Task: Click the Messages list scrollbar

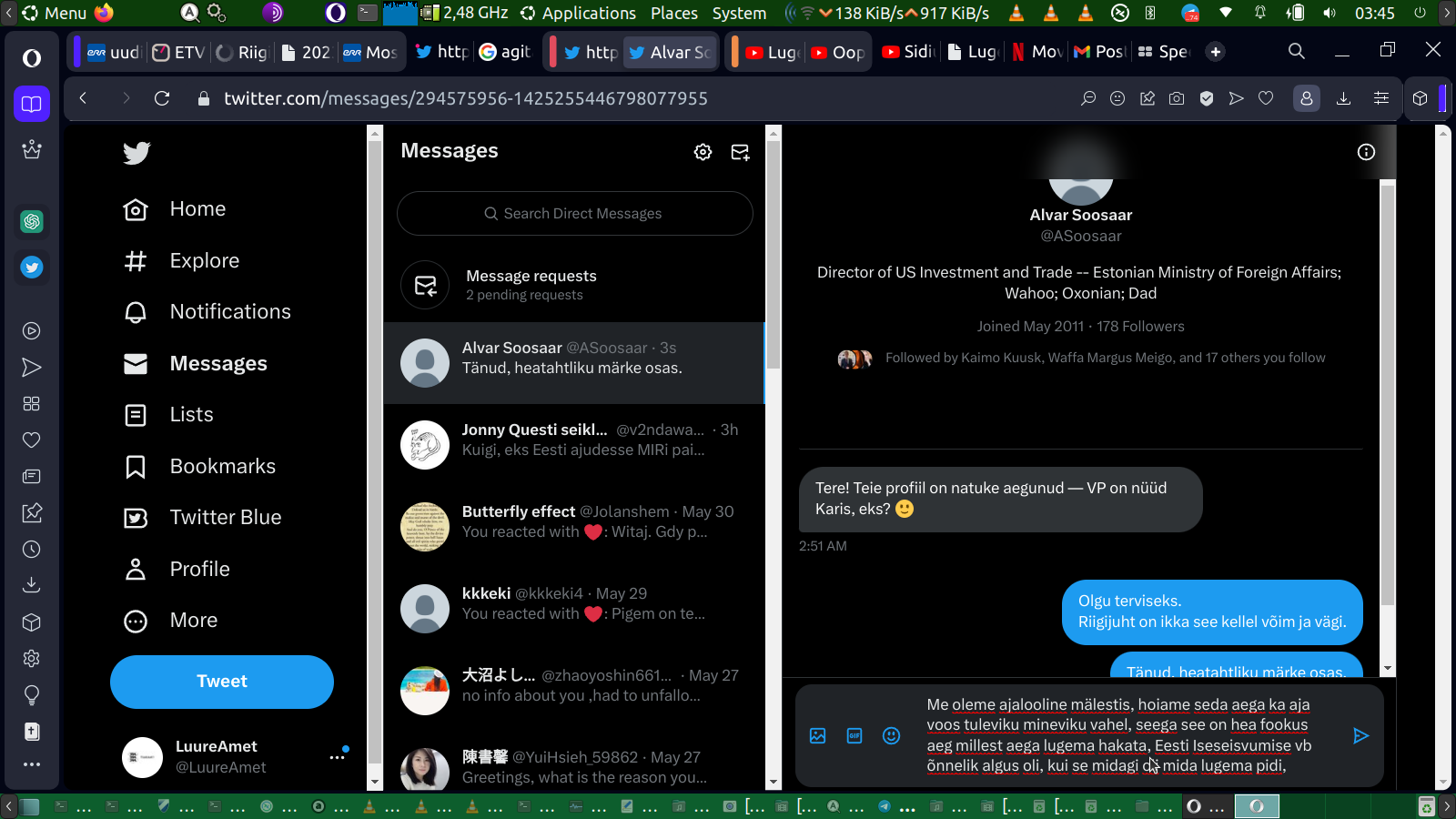Action: [773, 255]
